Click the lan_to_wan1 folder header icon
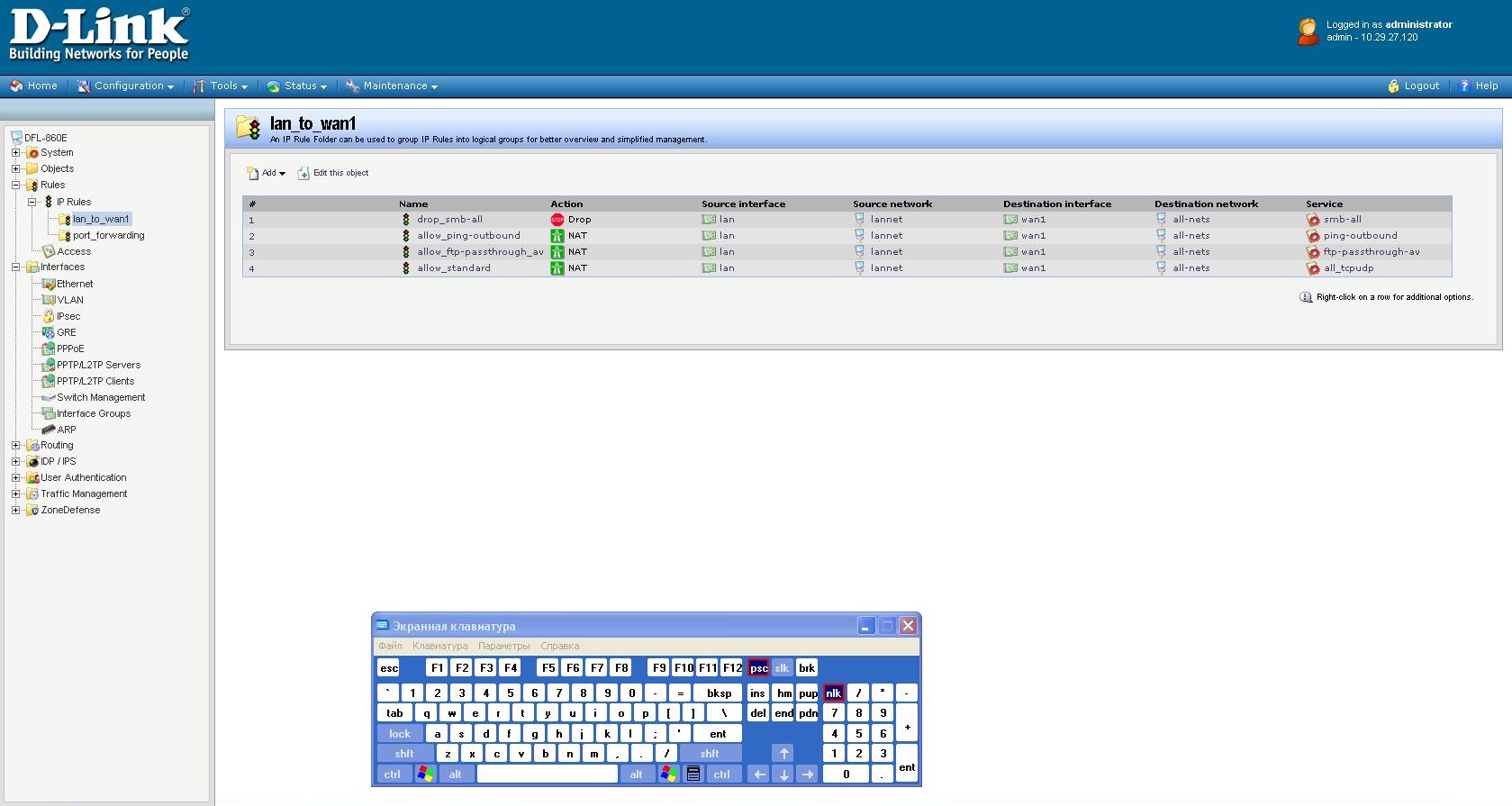 [x=249, y=127]
